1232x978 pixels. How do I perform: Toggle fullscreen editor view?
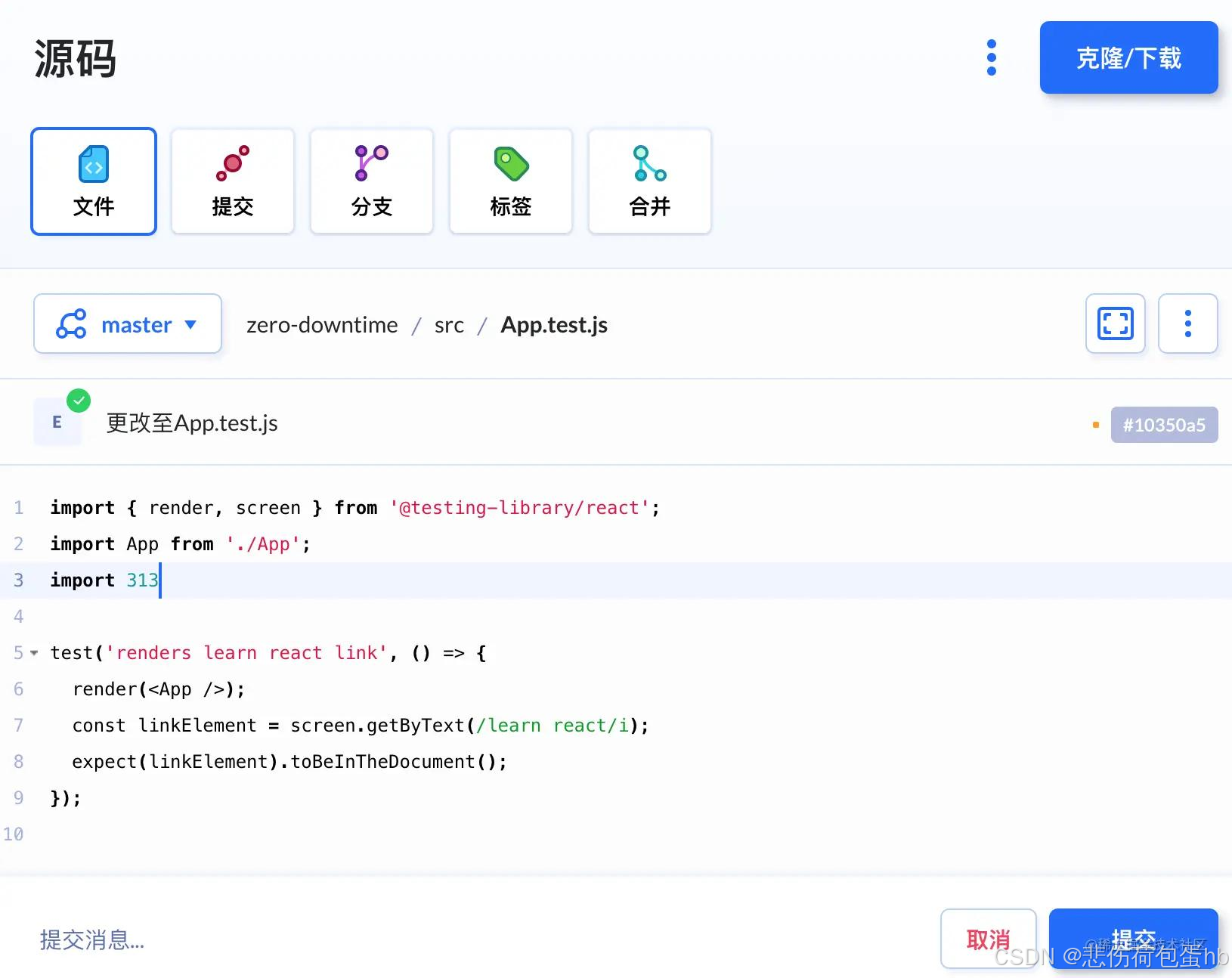coord(1116,323)
